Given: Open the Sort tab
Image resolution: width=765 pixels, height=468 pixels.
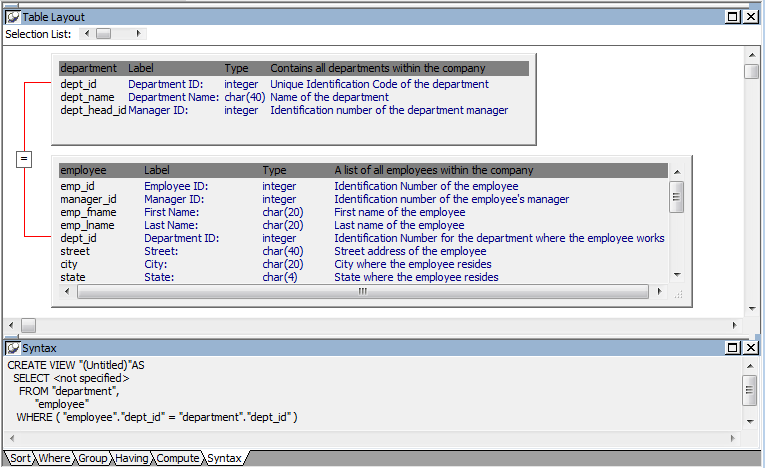Looking at the screenshot, I should tap(20, 458).
